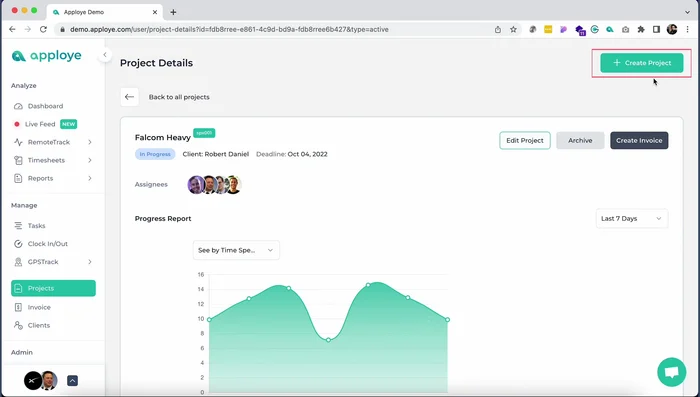Image resolution: width=700 pixels, height=397 pixels.
Task: Toggle the browser side panel icon
Action: (656, 29)
